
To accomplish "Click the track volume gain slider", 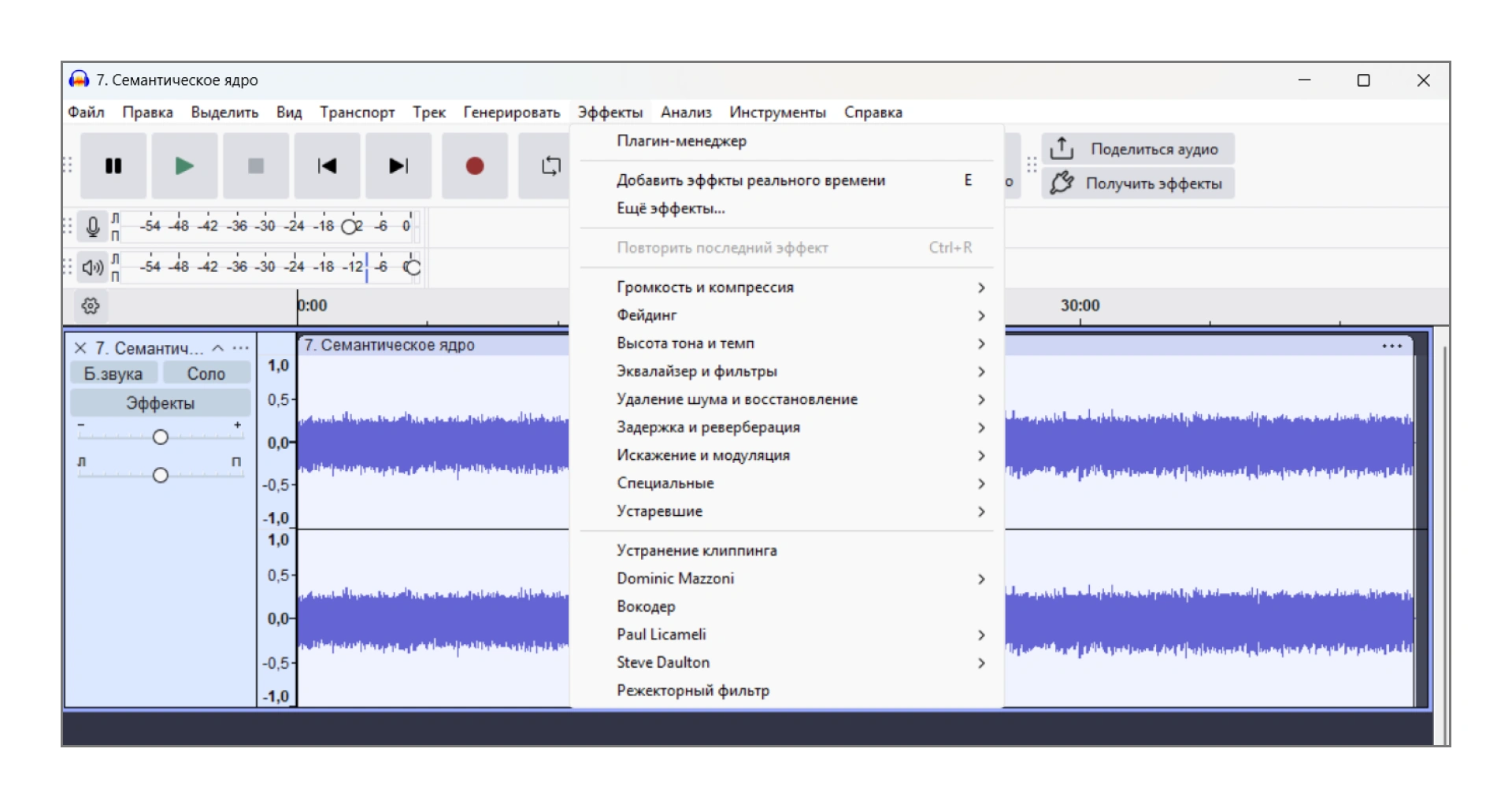I will [x=161, y=437].
